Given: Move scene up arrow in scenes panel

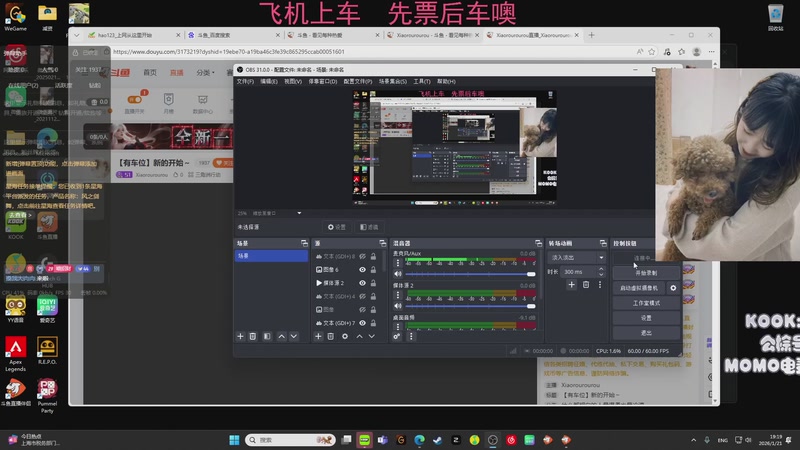Looking at the screenshot, I should (282, 336).
